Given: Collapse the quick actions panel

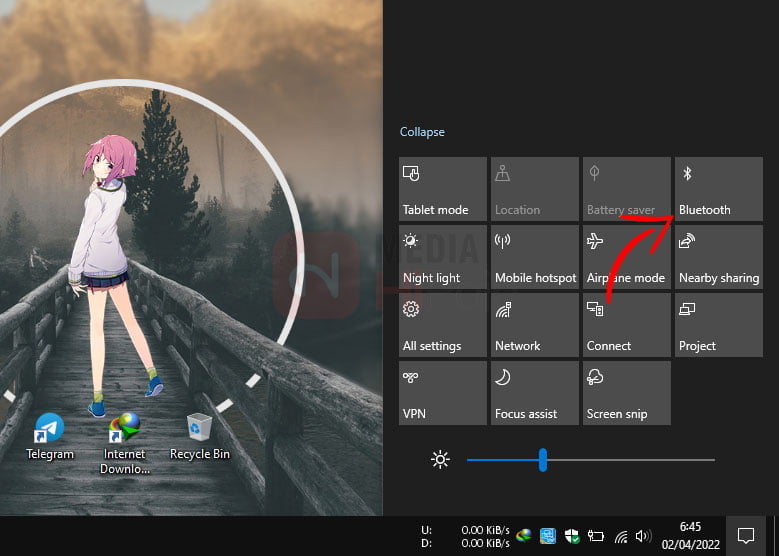Looking at the screenshot, I should 422,132.
